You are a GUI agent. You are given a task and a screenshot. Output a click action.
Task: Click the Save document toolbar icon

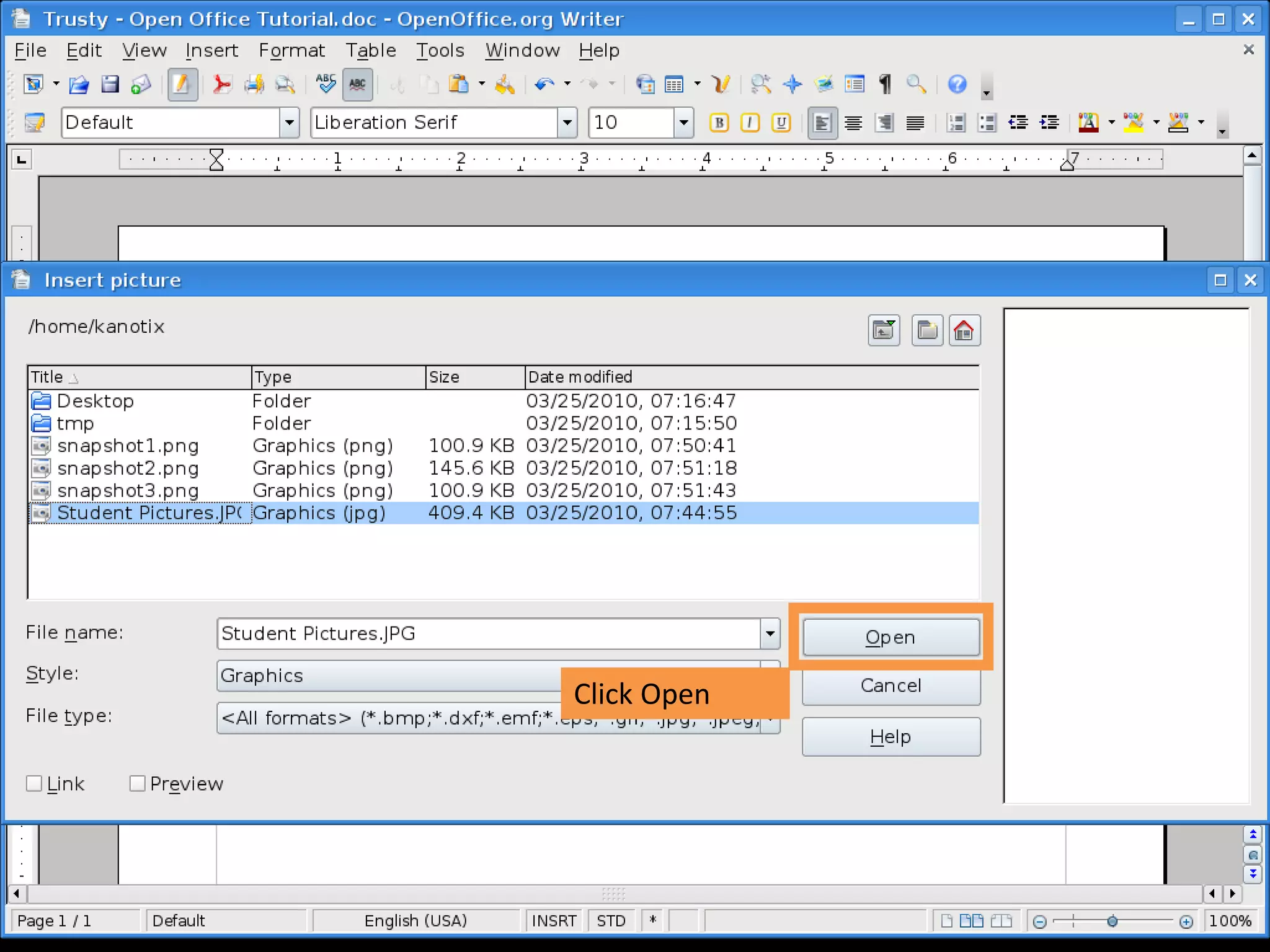(x=110, y=84)
